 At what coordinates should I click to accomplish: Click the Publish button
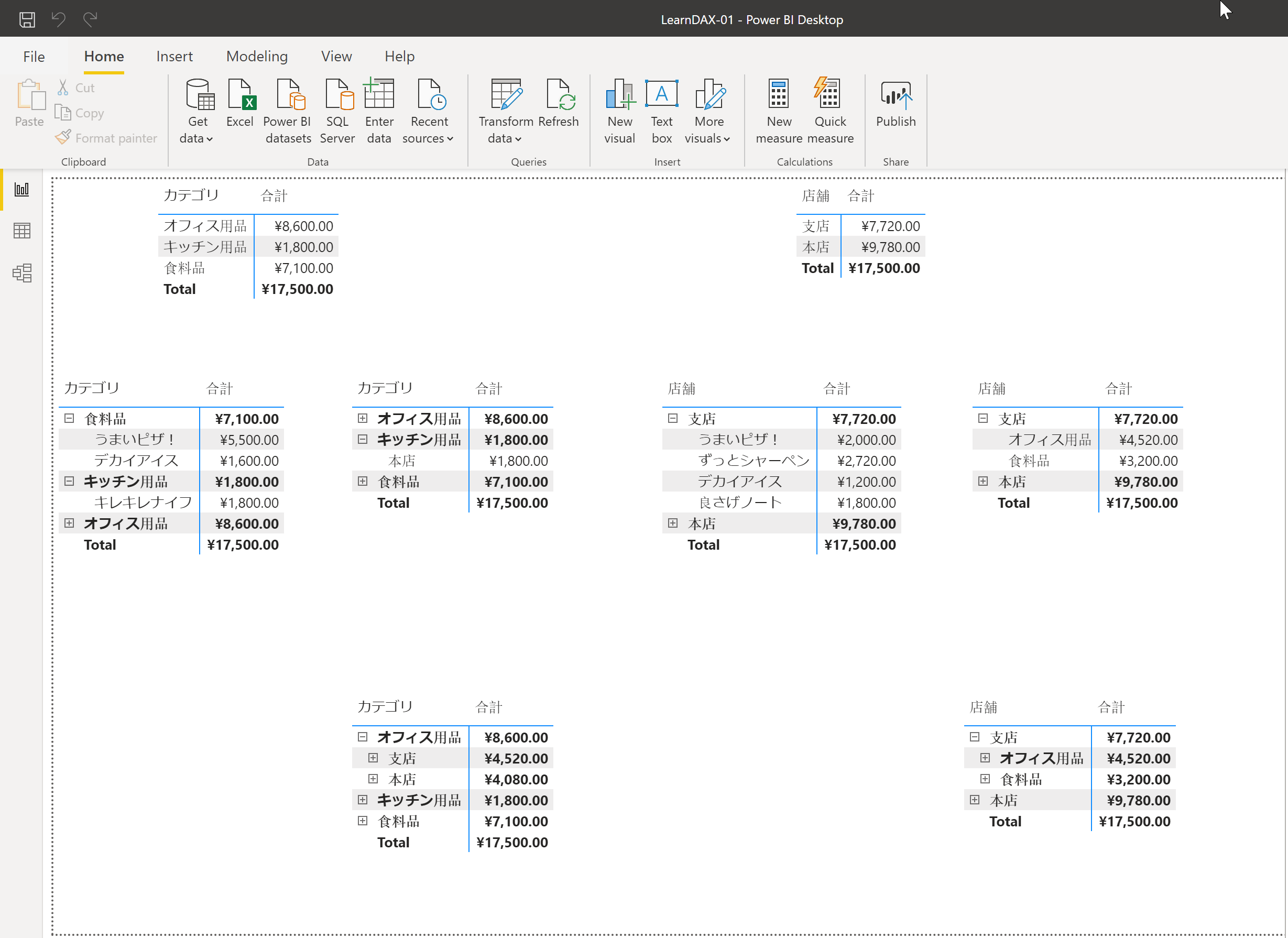coord(896,103)
